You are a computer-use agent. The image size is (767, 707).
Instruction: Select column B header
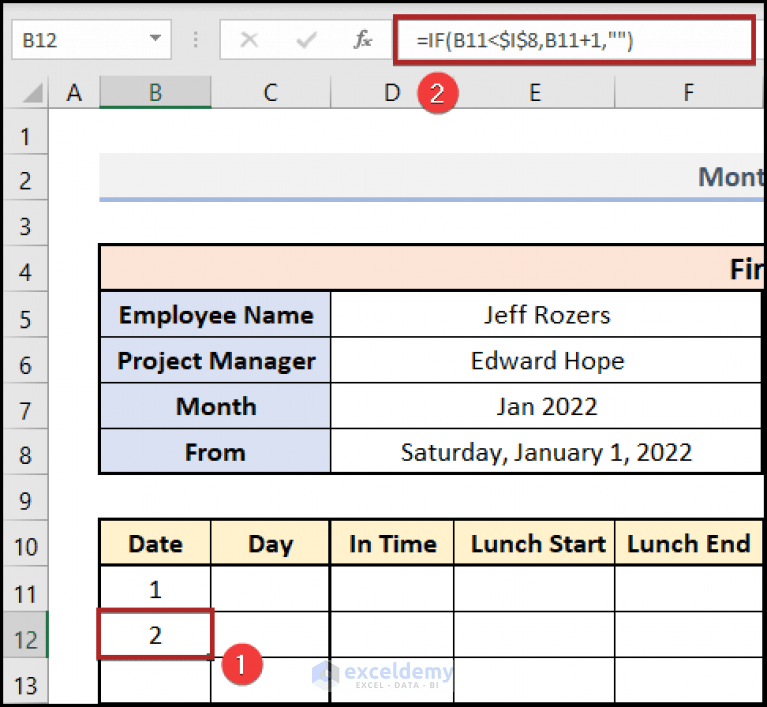155,92
